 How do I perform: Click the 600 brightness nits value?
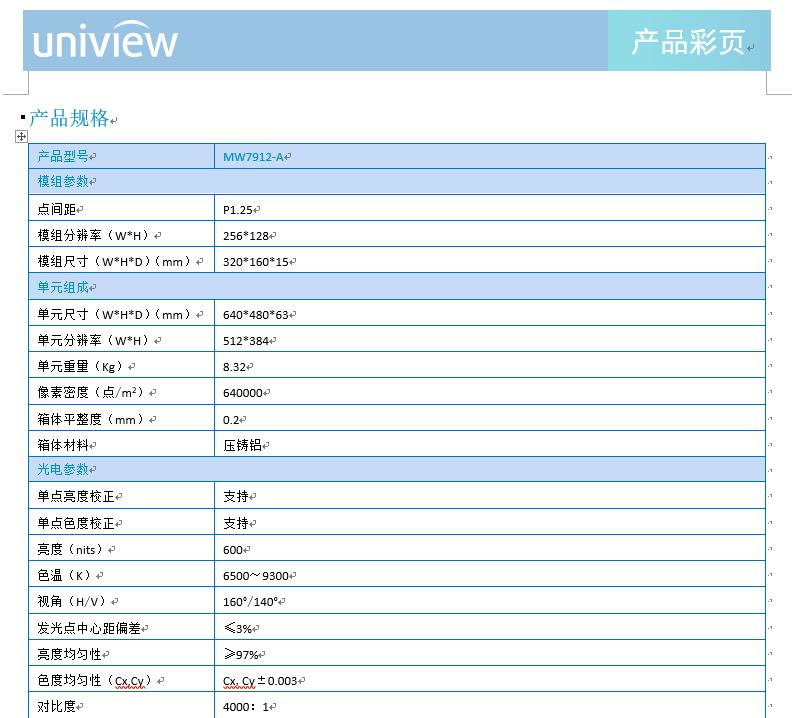click(x=234, y=549)
